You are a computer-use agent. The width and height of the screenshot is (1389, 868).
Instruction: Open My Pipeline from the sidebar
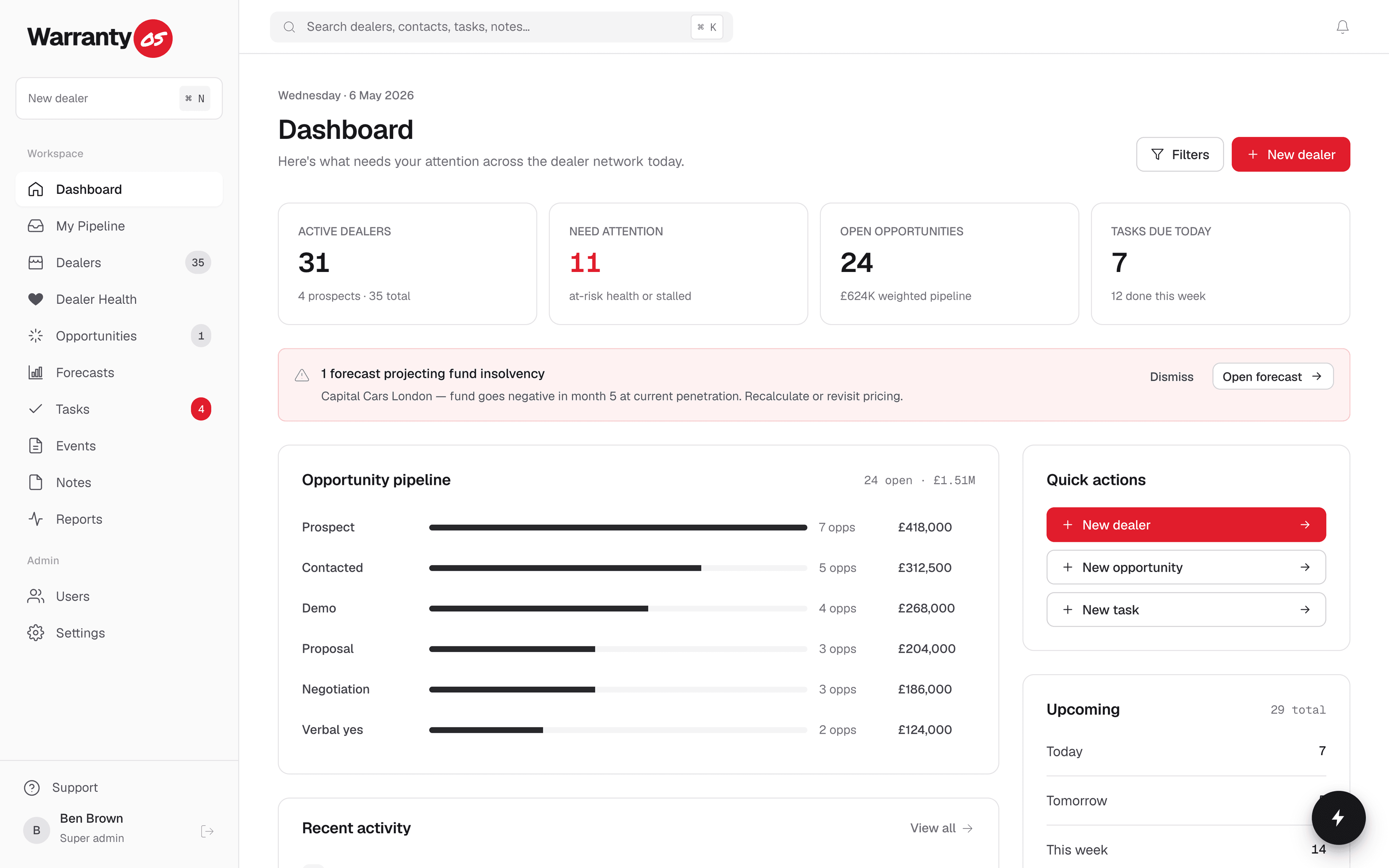click(119, 226)
